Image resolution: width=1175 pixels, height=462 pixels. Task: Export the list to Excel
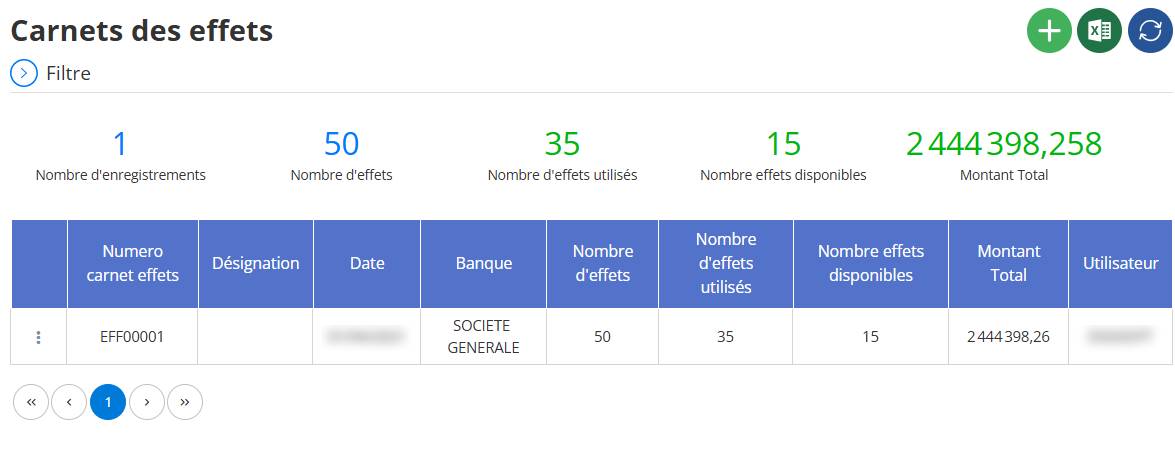click(x=1099, y=31)
